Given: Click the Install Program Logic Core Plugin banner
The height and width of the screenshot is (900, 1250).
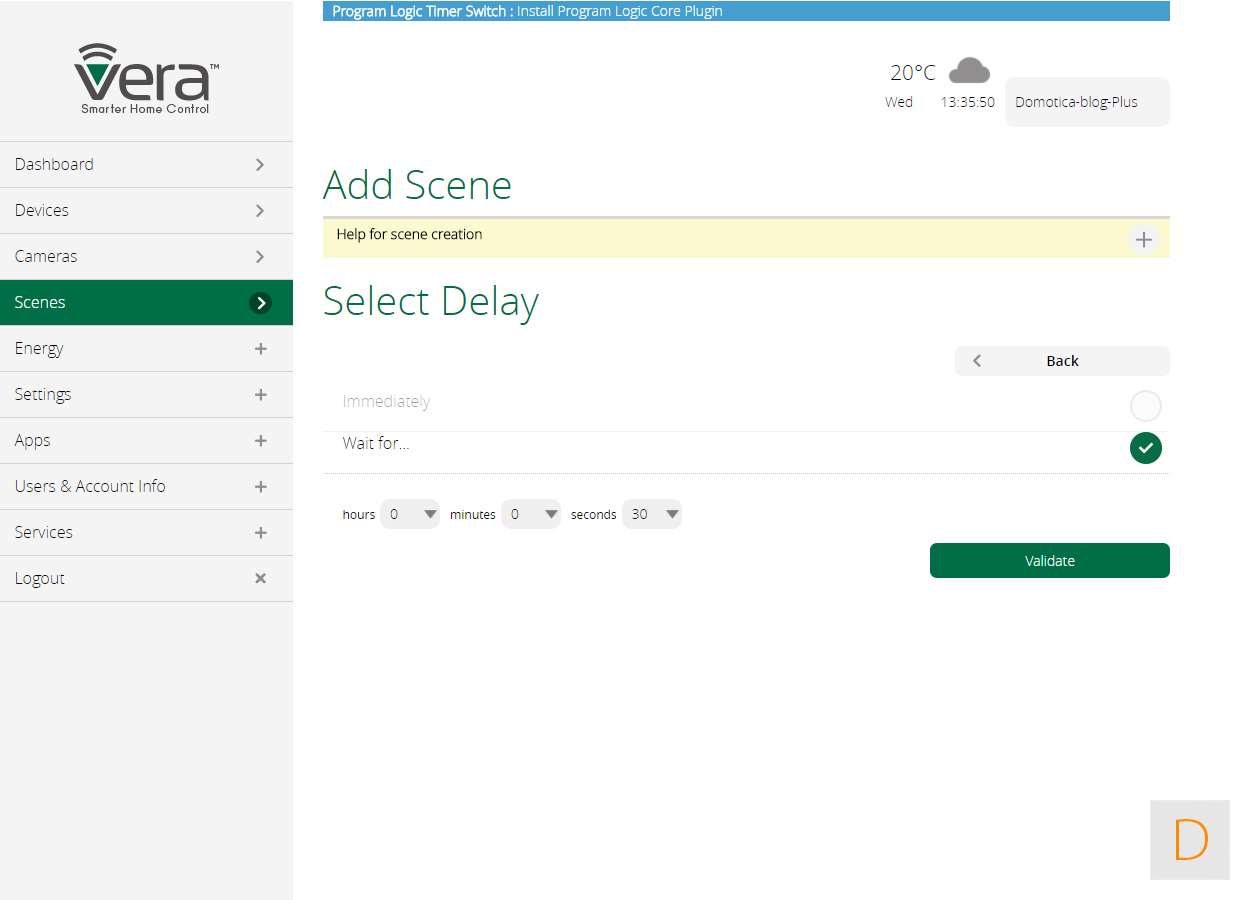Looking at the screenshot, I should point(746,11).
